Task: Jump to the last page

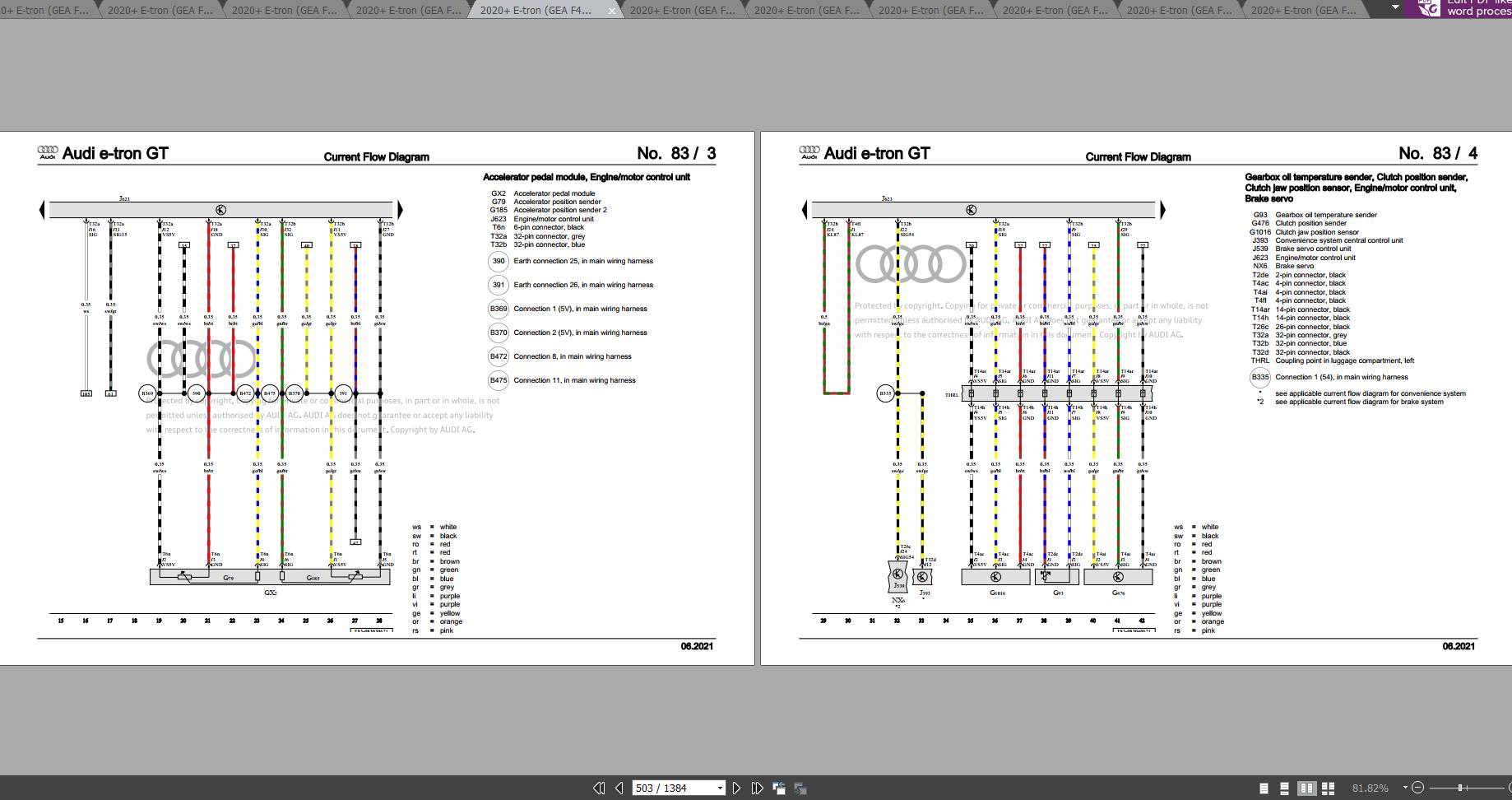Action: [757, 788]
